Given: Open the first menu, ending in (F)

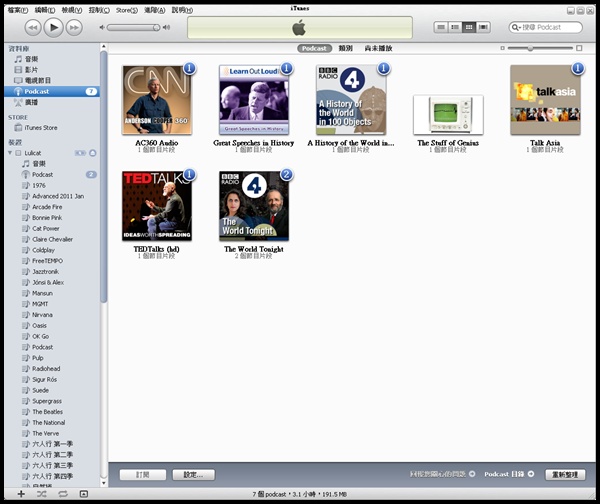Looking at the screenshot, I should point(18,10).
